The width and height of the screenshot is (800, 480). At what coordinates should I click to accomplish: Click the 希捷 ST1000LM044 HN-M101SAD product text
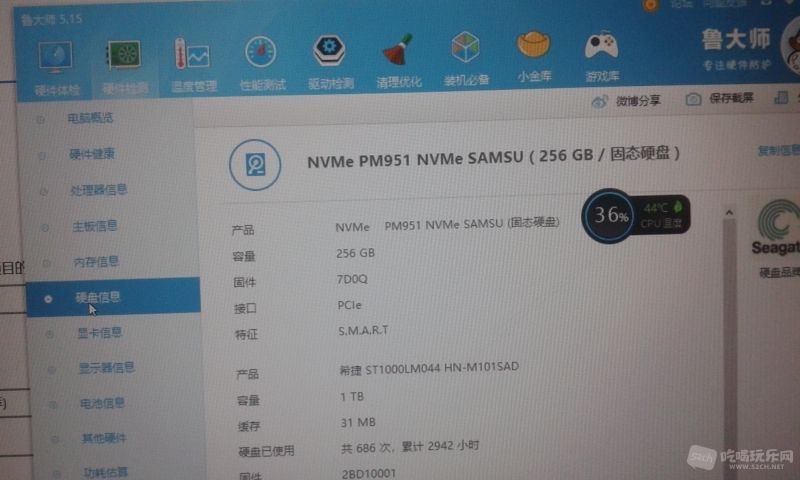click(429, 368)
